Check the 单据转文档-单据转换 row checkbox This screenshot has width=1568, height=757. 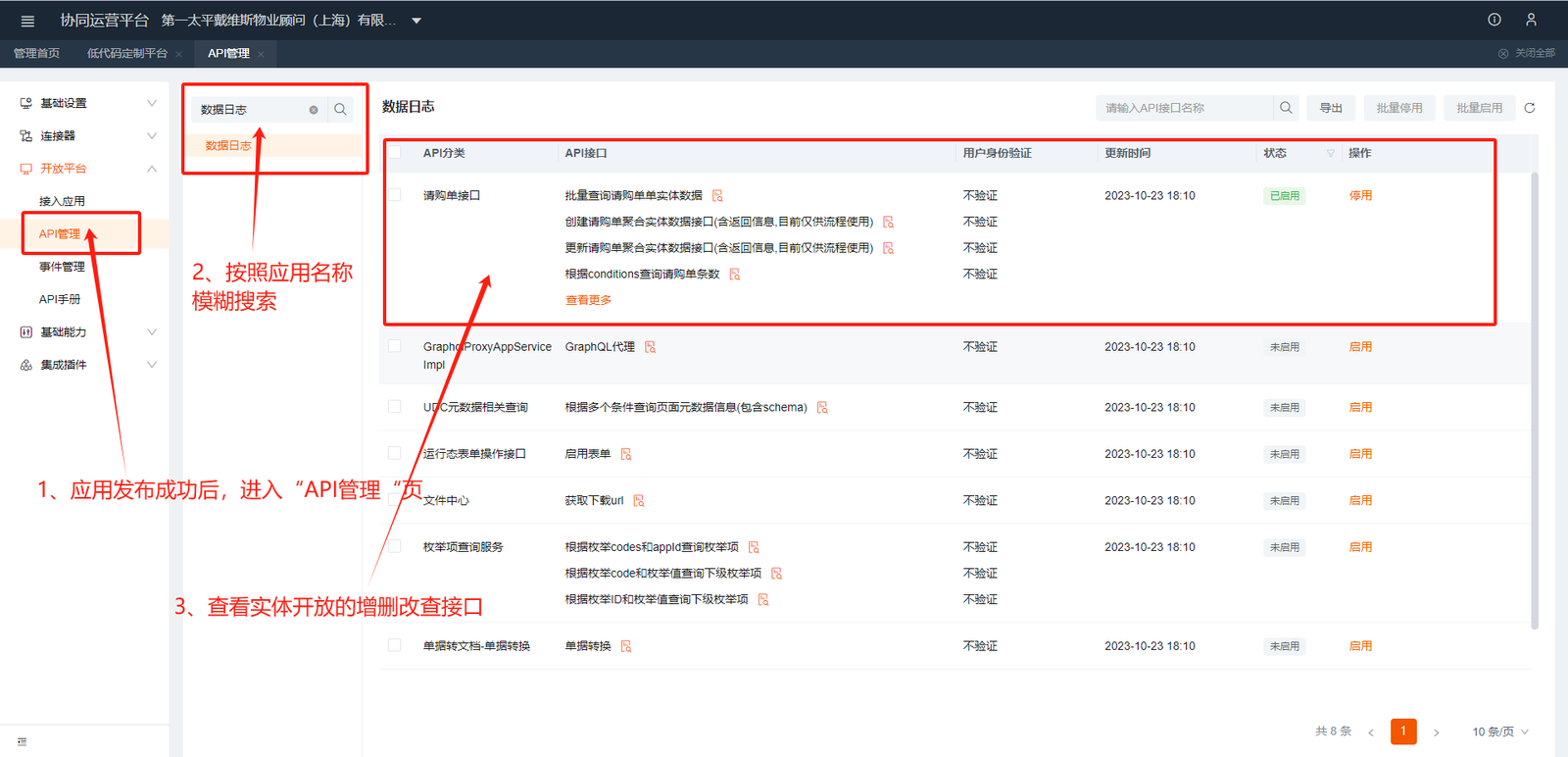click(x=395, y=645)
